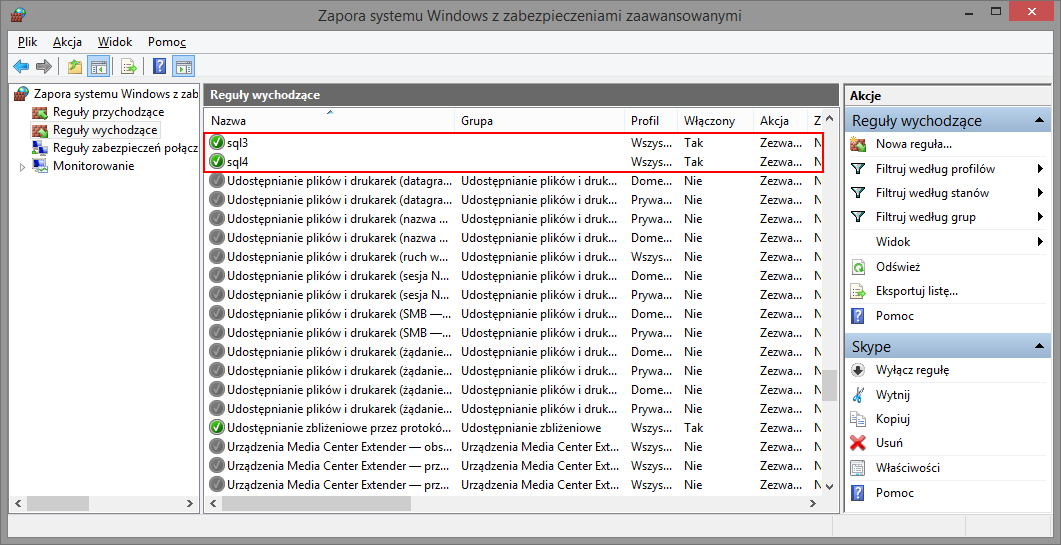Select the sql3 rule name
Screen dimensions: 1061x545
coord(238,143)
